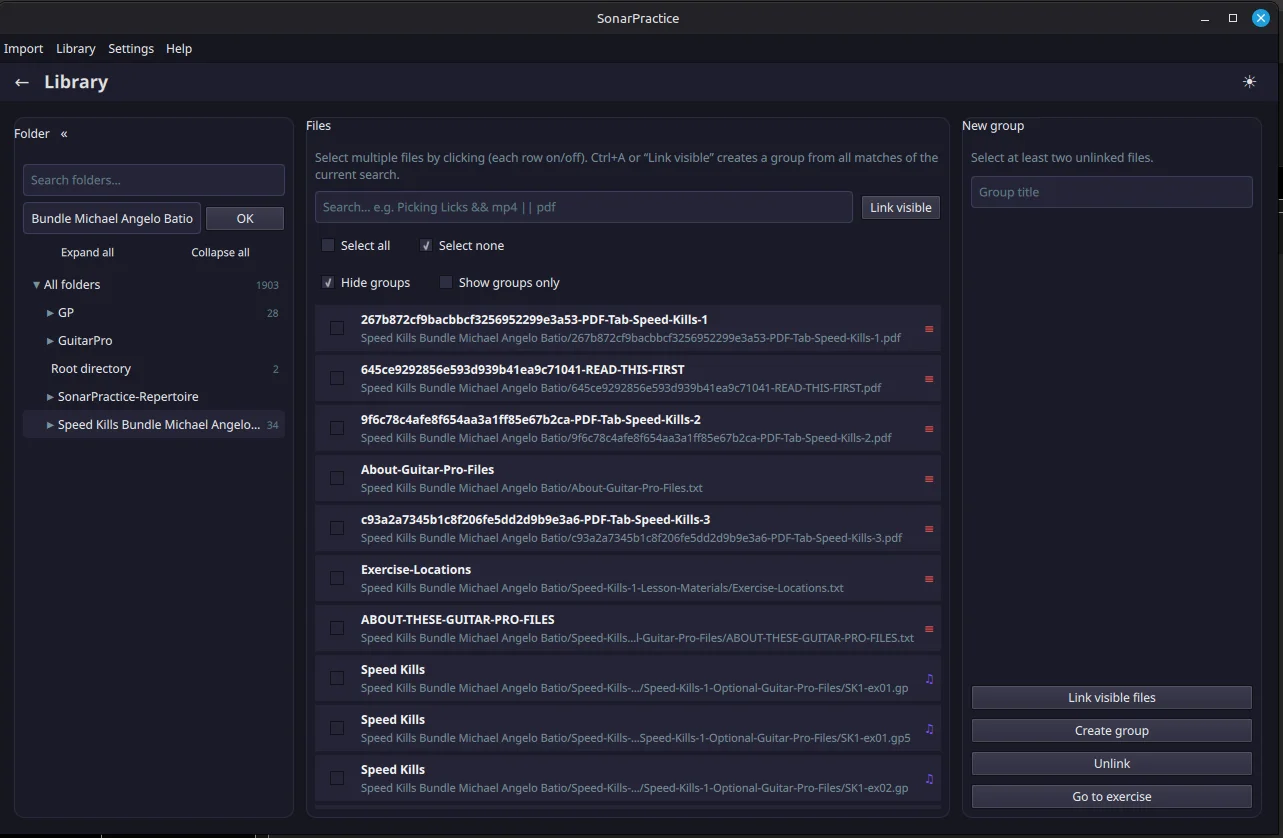The width and height of the screenshot is (1283, 838).
Task: Focus the Group title input field
Action: [x=1112, y=192]
